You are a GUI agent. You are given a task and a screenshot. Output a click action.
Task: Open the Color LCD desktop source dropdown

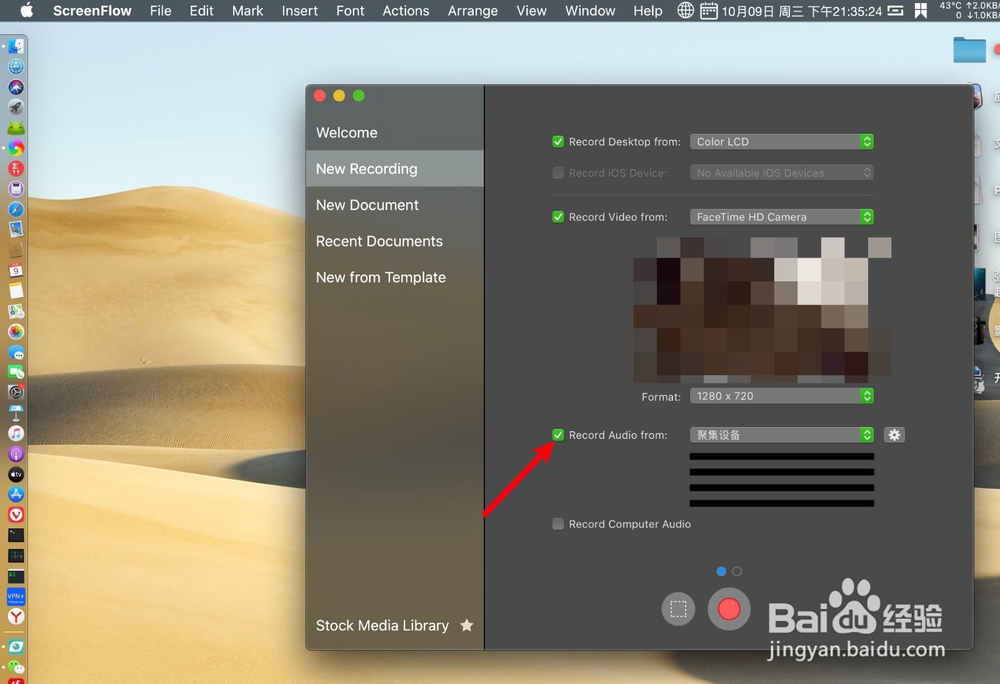[782, 142]
